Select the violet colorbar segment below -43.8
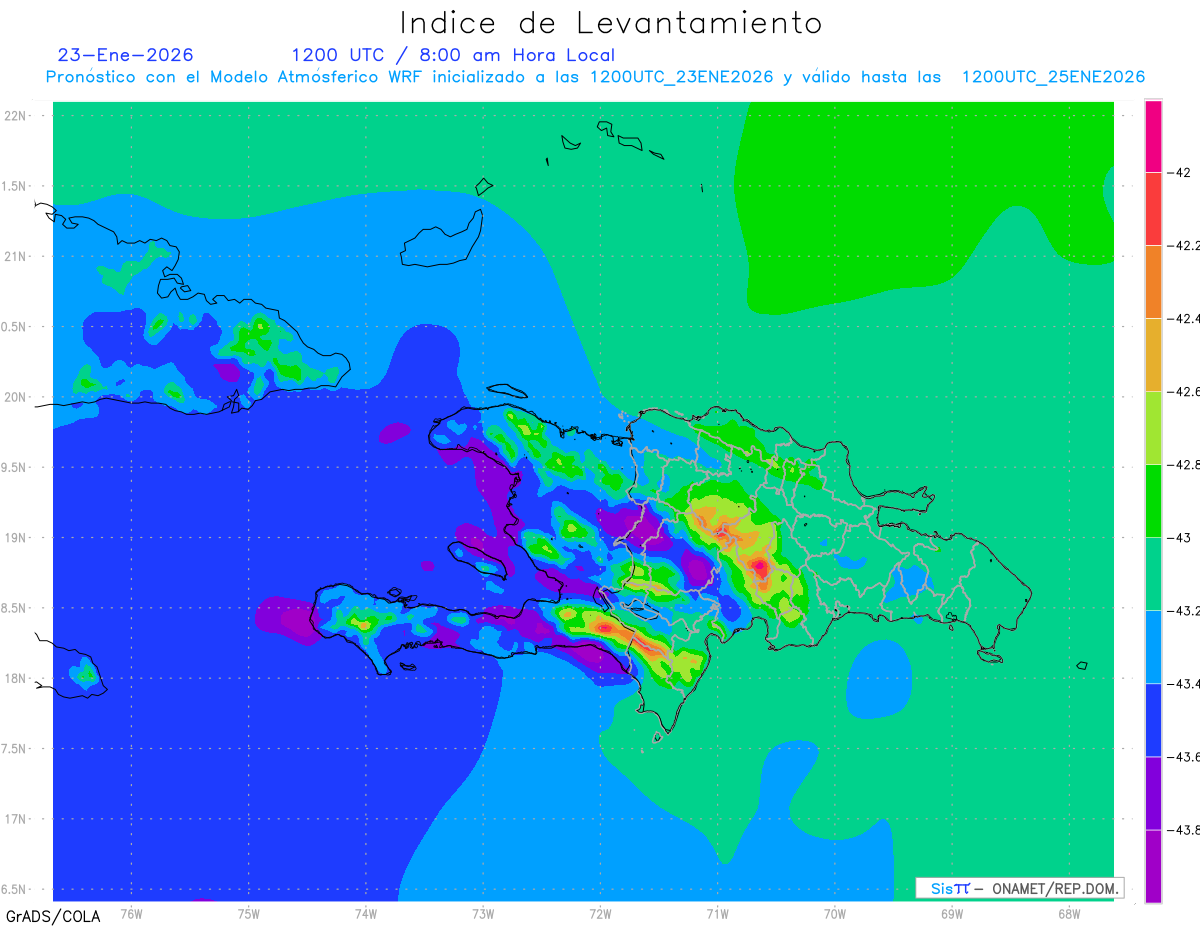This screenshot has height=927, width=1200. [x=1153, y=866]
